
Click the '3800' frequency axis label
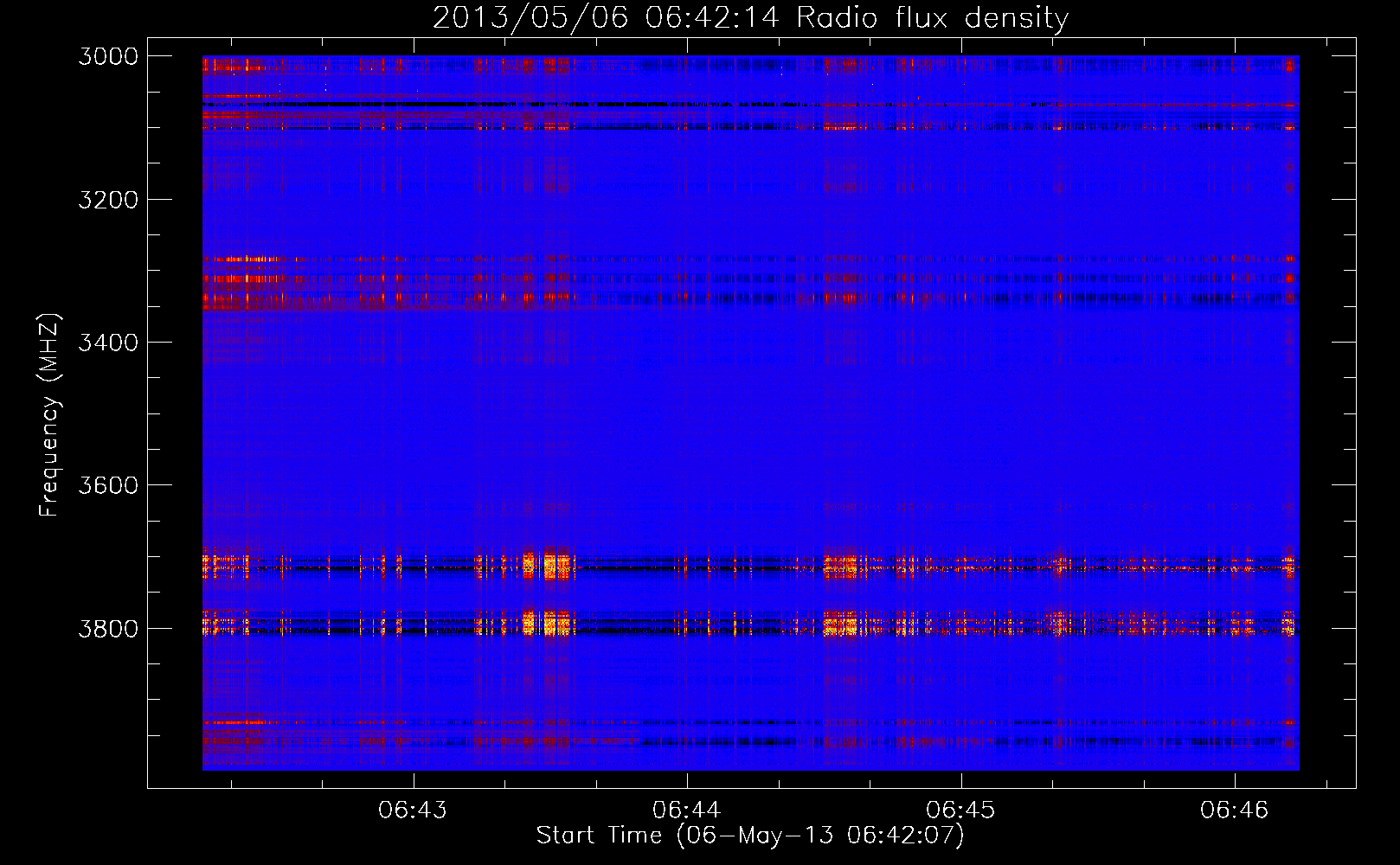point(108,628)
